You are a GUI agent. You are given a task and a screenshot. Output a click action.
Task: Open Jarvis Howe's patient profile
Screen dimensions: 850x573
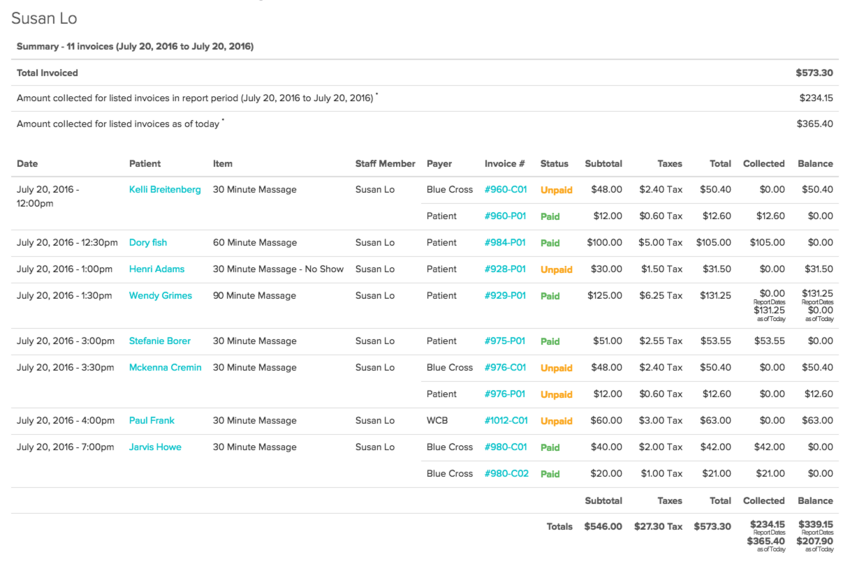click(x=155, y=447)
